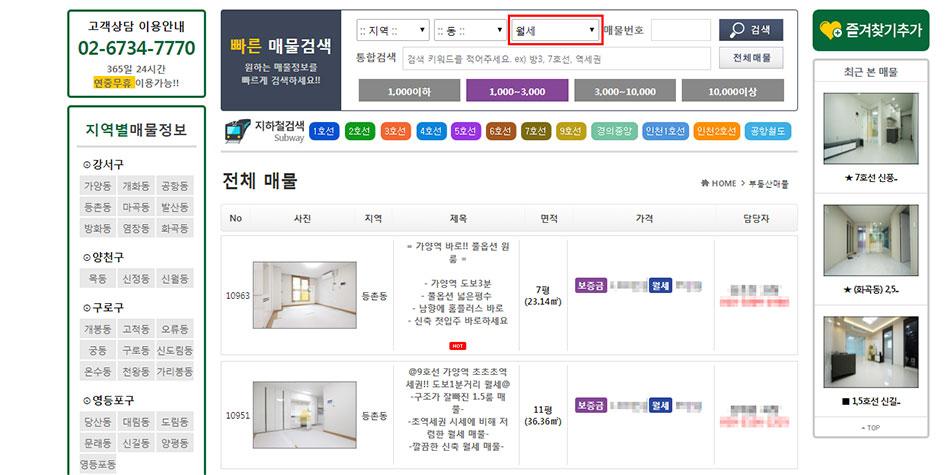This screenshot has width=950, height=475.
Task: Click the 전체매물 button
Action: coord(751,58)
